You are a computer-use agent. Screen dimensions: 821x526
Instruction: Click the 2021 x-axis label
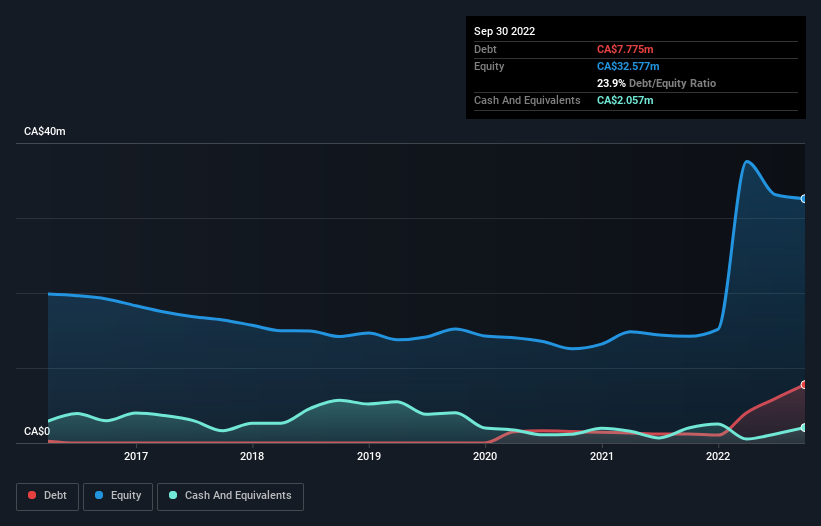(x=602, y=456)
